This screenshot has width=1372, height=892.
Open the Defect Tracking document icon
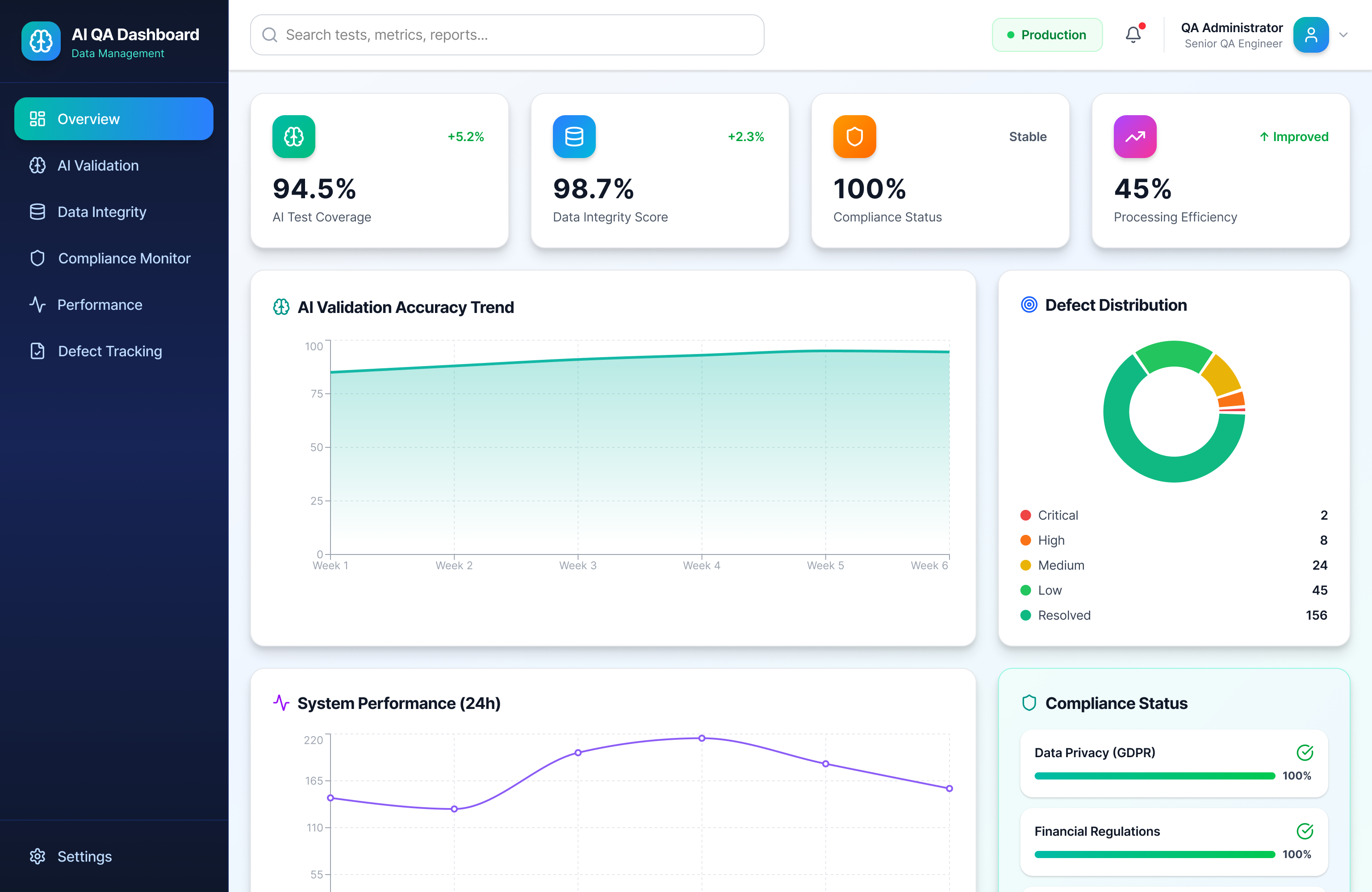point(37,351)
